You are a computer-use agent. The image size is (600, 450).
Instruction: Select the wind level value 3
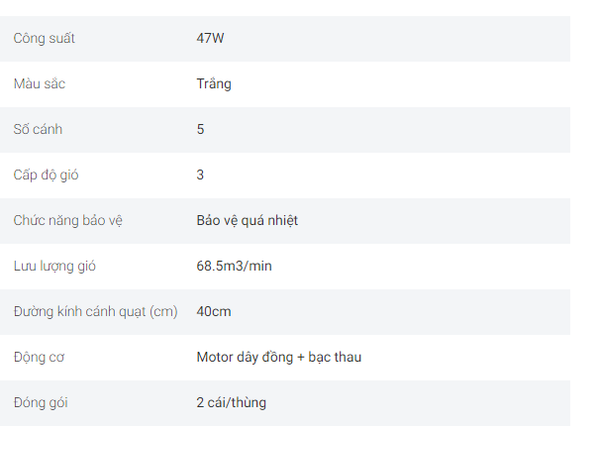(200, 175)
